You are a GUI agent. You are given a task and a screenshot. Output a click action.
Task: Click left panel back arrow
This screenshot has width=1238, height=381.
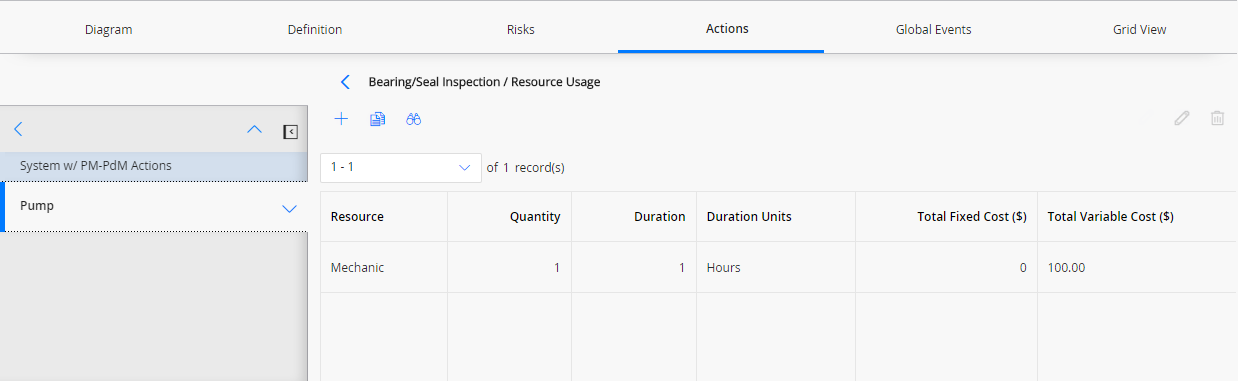pyautogui.click(x=18, y=129)
